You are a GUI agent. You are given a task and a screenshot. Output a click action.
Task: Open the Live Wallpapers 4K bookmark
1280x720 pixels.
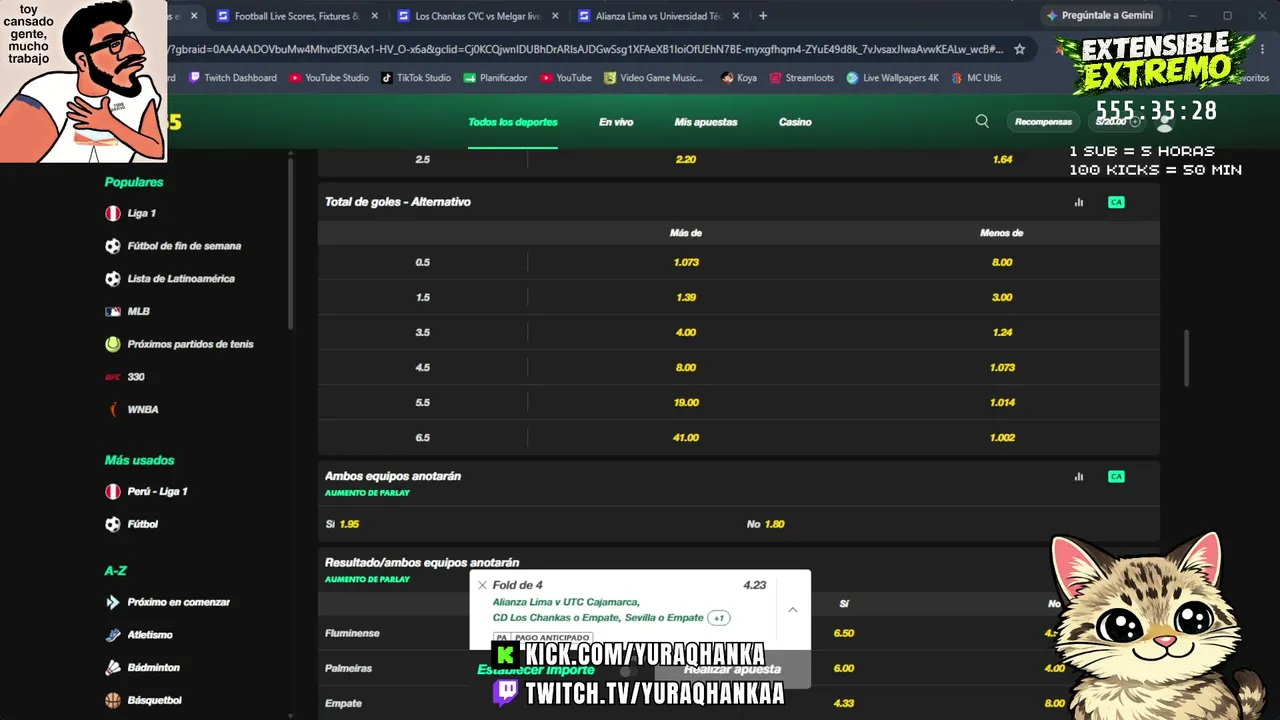coord(892,78)
